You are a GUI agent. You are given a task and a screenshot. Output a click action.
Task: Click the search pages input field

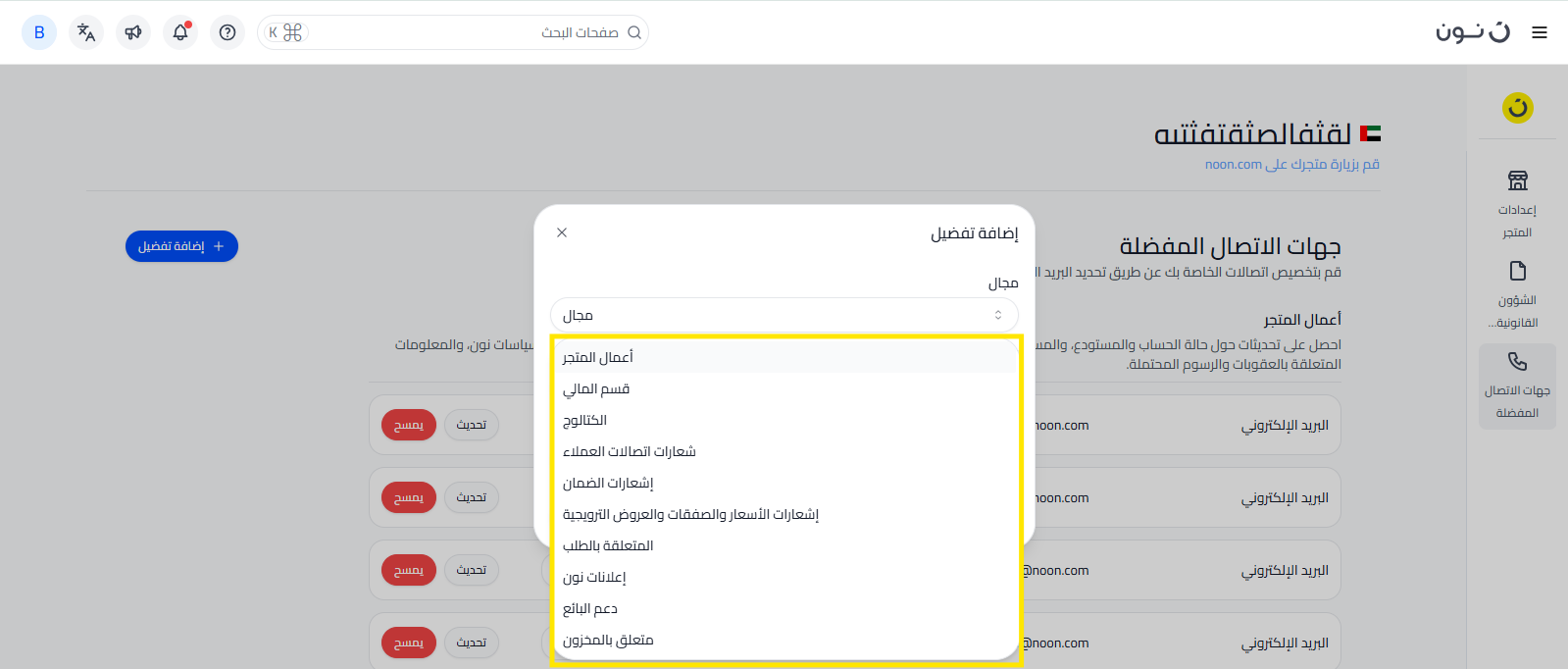tap(461, 32)
